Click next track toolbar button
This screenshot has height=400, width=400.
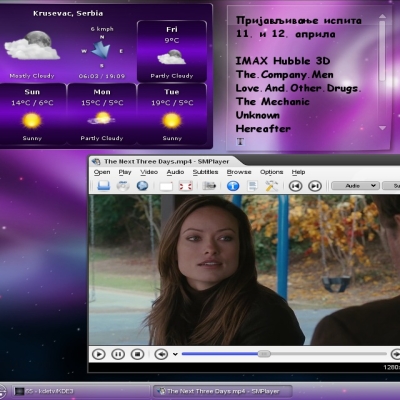[x=315, y=186]
